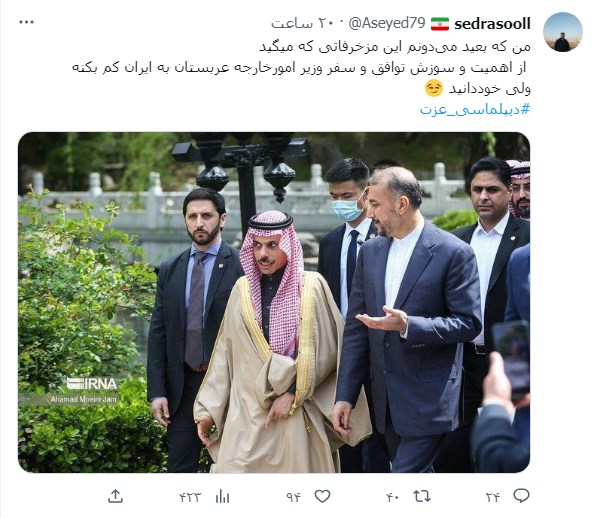Click the retweet count ۴۰
The width and height of the screenshot is (599, 518).
(x=393, y=497)
